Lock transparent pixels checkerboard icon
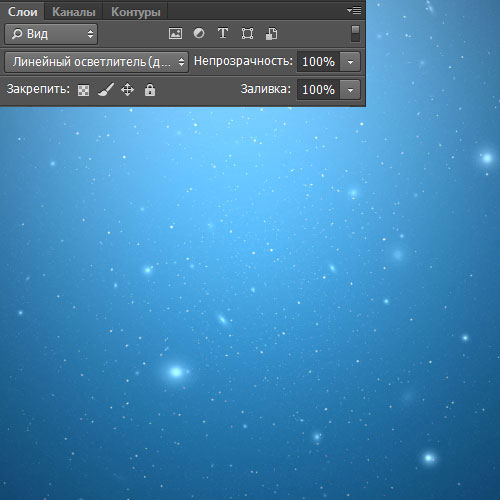Viewport: 500px width, 500px height. coord(83,90)
